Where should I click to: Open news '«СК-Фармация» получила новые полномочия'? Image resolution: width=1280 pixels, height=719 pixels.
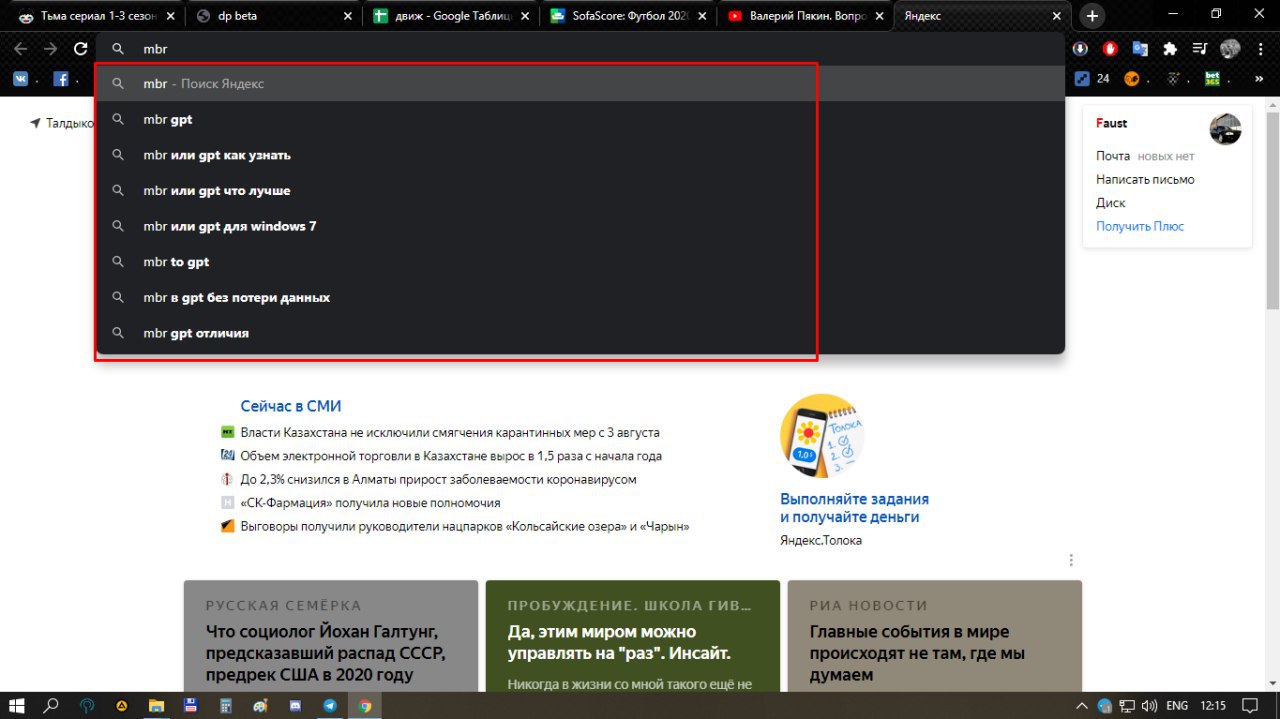pos(370,503)
